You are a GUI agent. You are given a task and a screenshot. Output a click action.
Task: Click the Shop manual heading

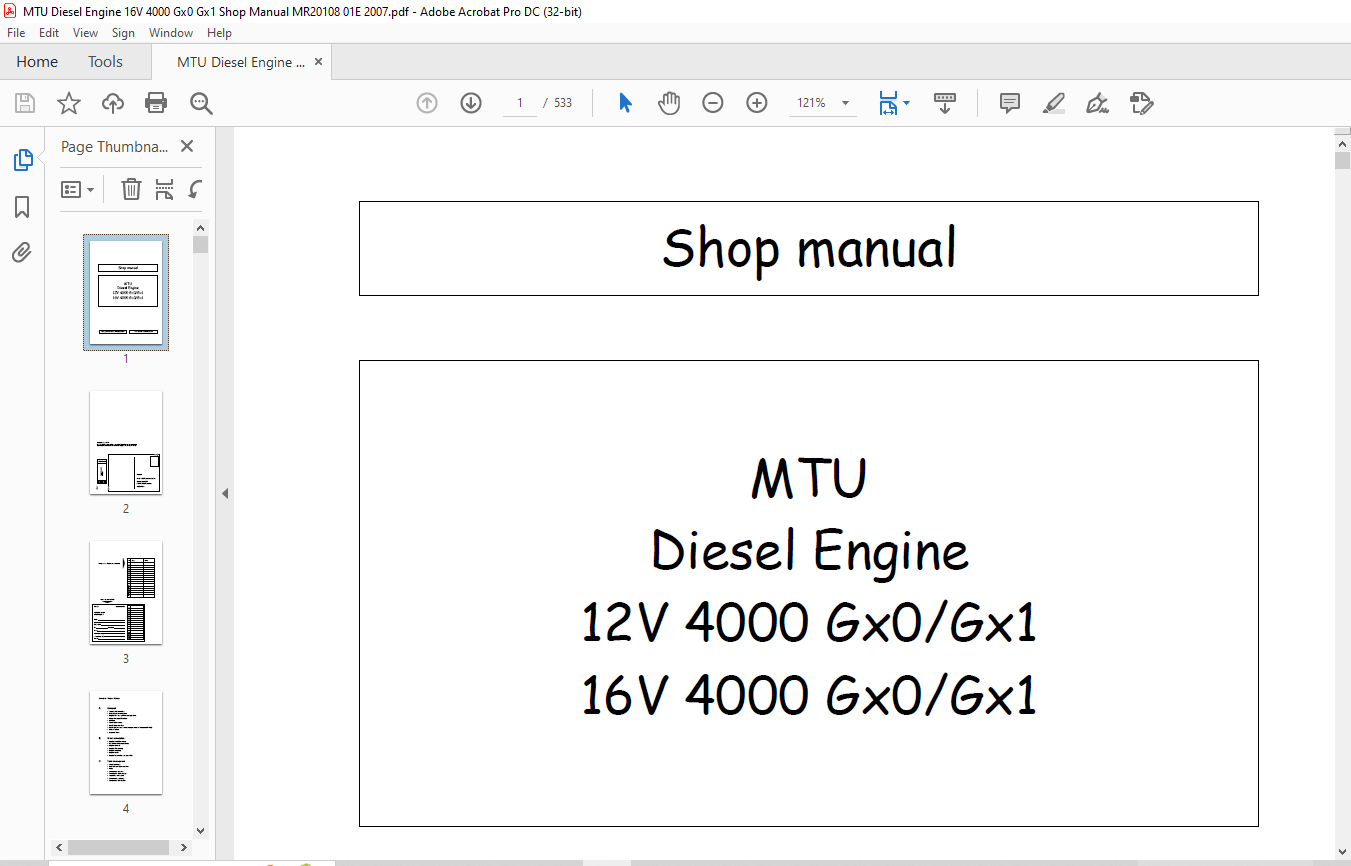(x=809, y=248)
